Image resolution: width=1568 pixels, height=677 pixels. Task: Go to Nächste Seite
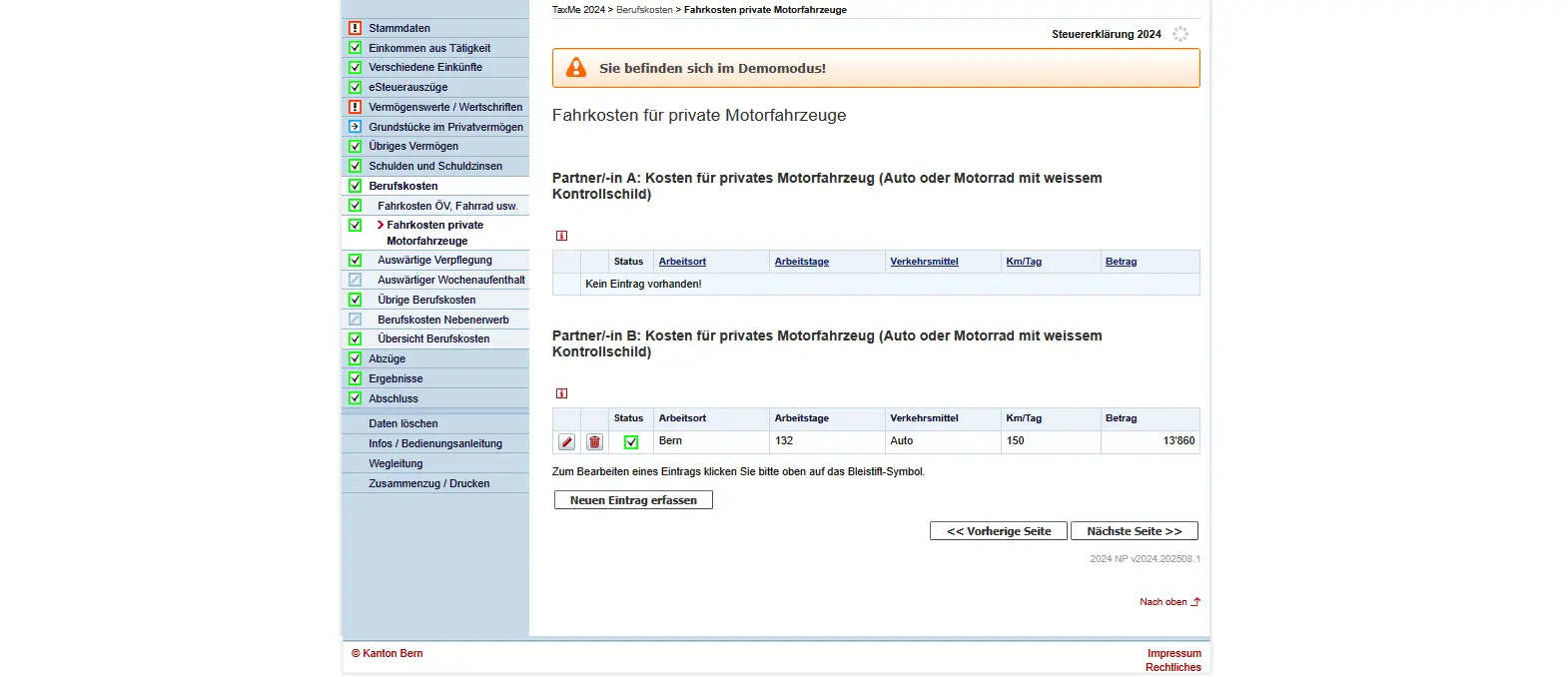(1134, 531)
